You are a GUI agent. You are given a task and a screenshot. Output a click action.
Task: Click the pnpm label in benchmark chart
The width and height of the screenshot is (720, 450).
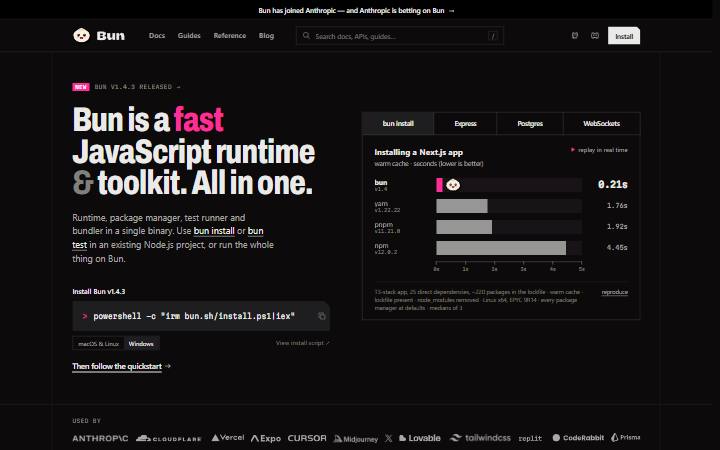[383, 225]
